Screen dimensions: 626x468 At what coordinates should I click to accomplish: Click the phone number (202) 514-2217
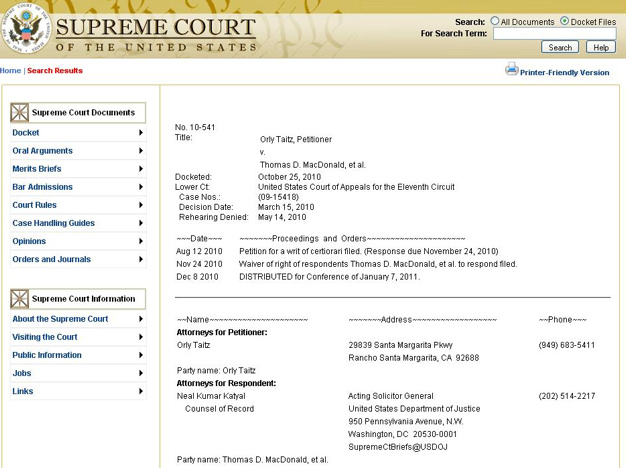coord(567,396)
